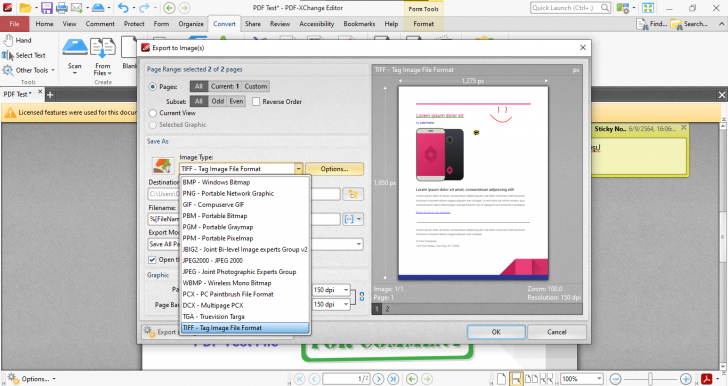
Task: Click the red Adobe PDF launch icon
Action: (707, 379)
